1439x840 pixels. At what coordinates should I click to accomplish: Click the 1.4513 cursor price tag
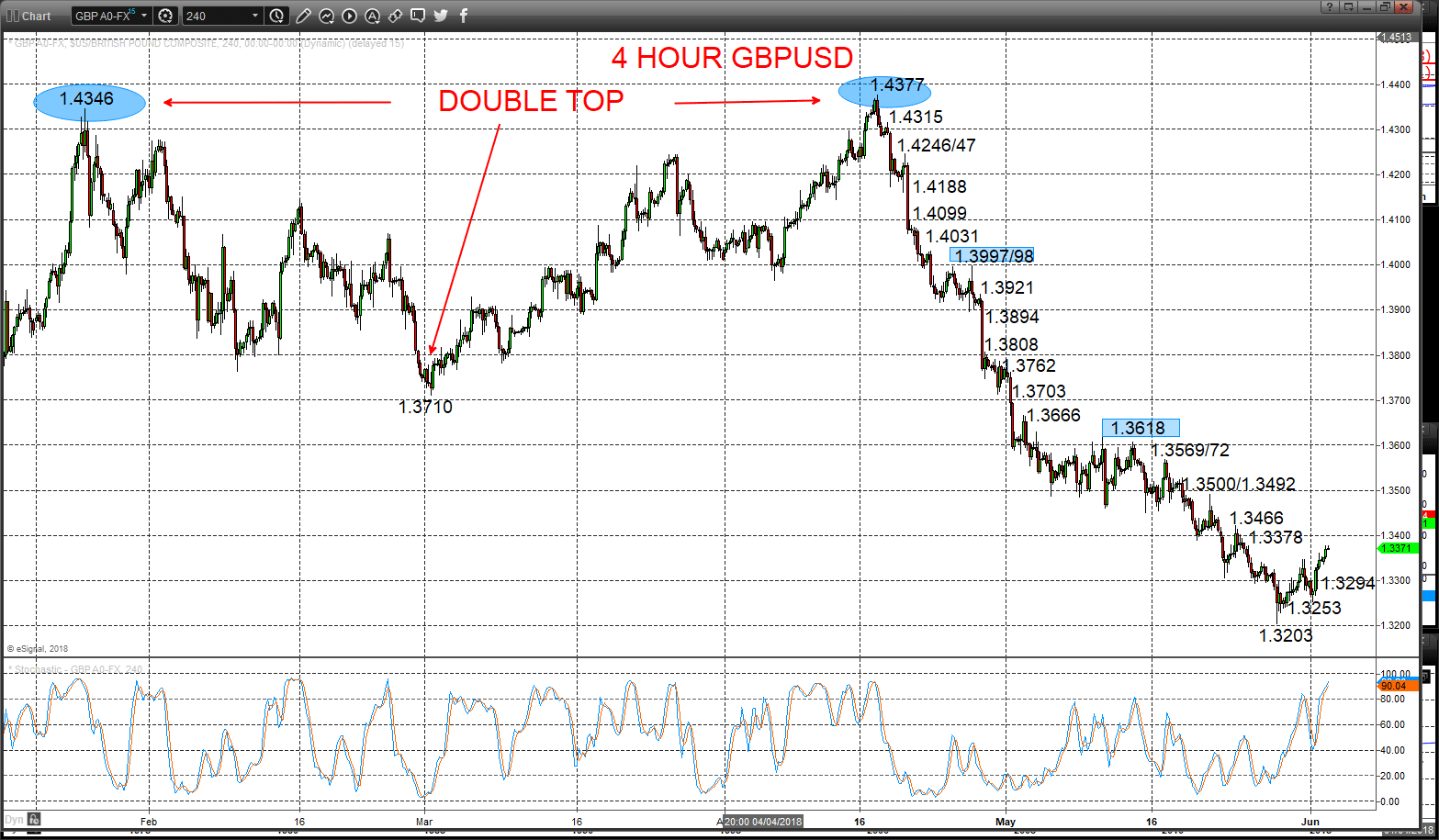click(1397, 38)
